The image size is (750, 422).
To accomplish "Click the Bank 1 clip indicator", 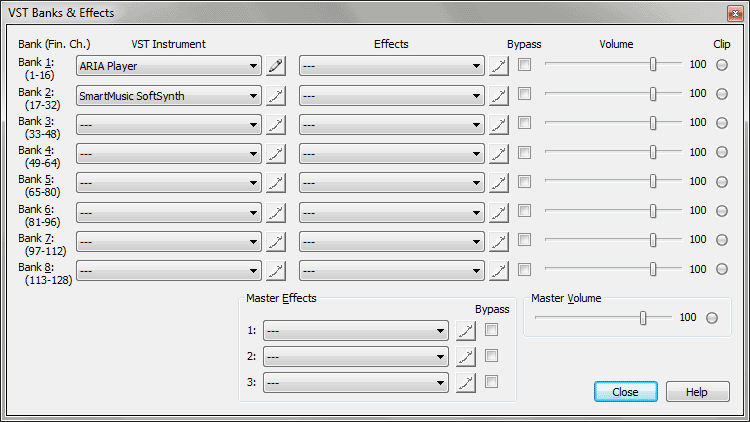I will (722, 65).
